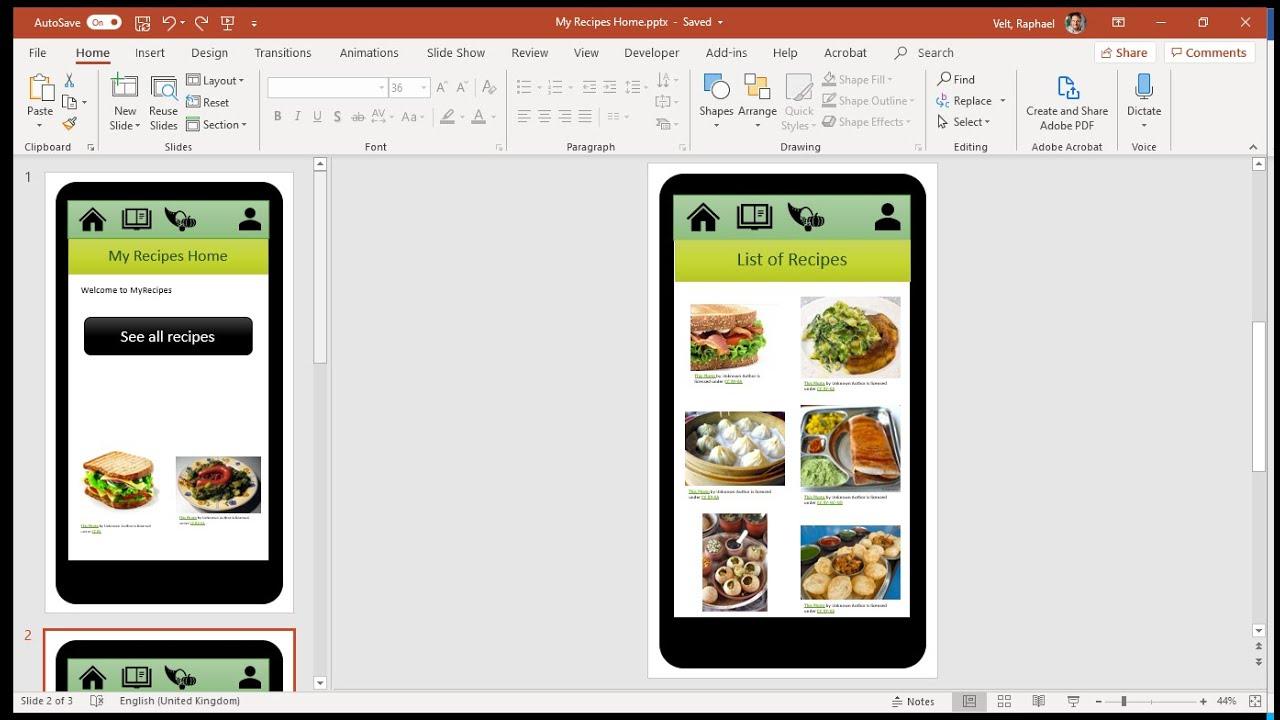Screen dimensions: 1280x720
Task: Toggle the Notes pane
Action: [x=913, y=701]
